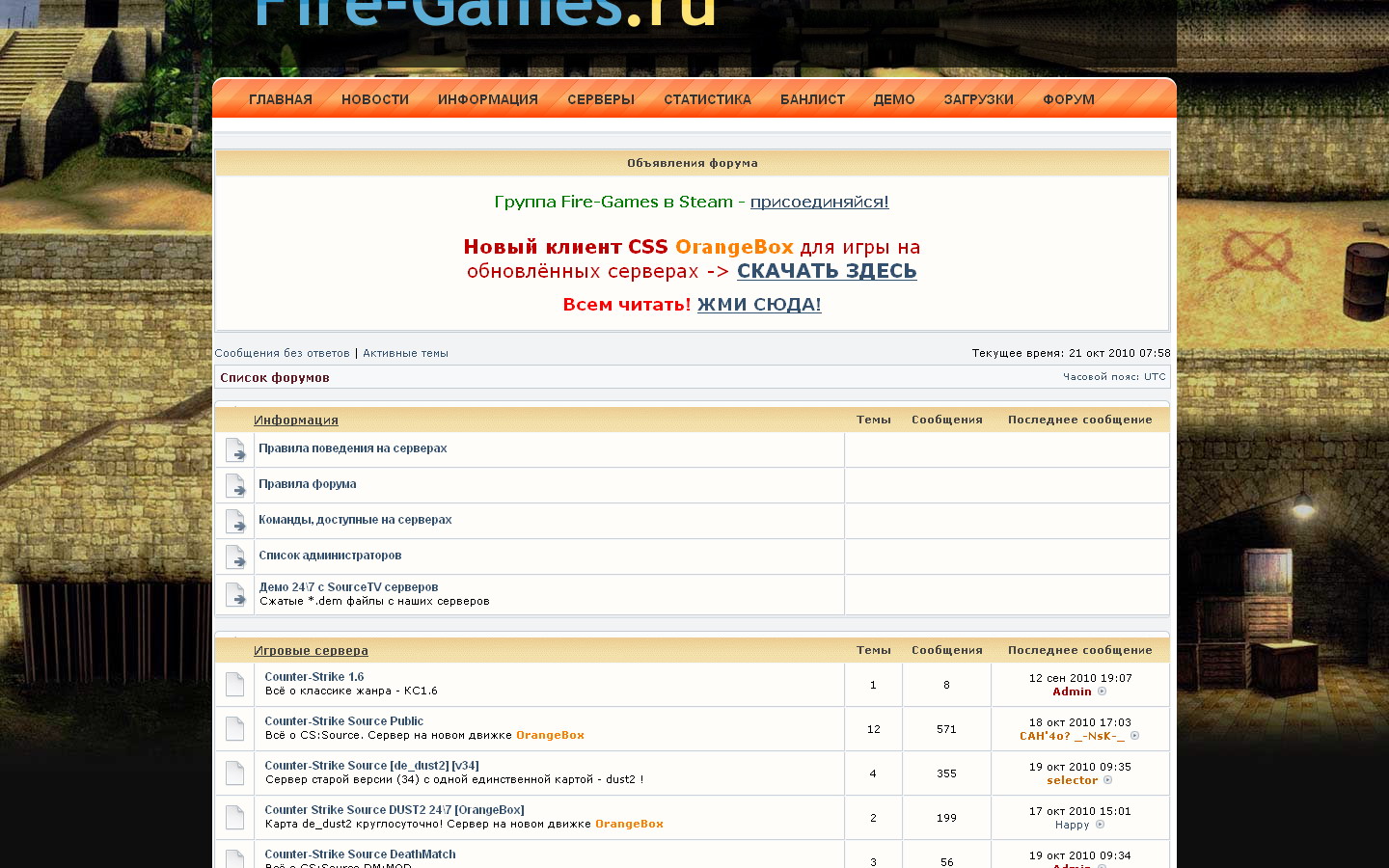
Task: Open Counter-Strike 1.6 forum
Action: coord(314,677)
